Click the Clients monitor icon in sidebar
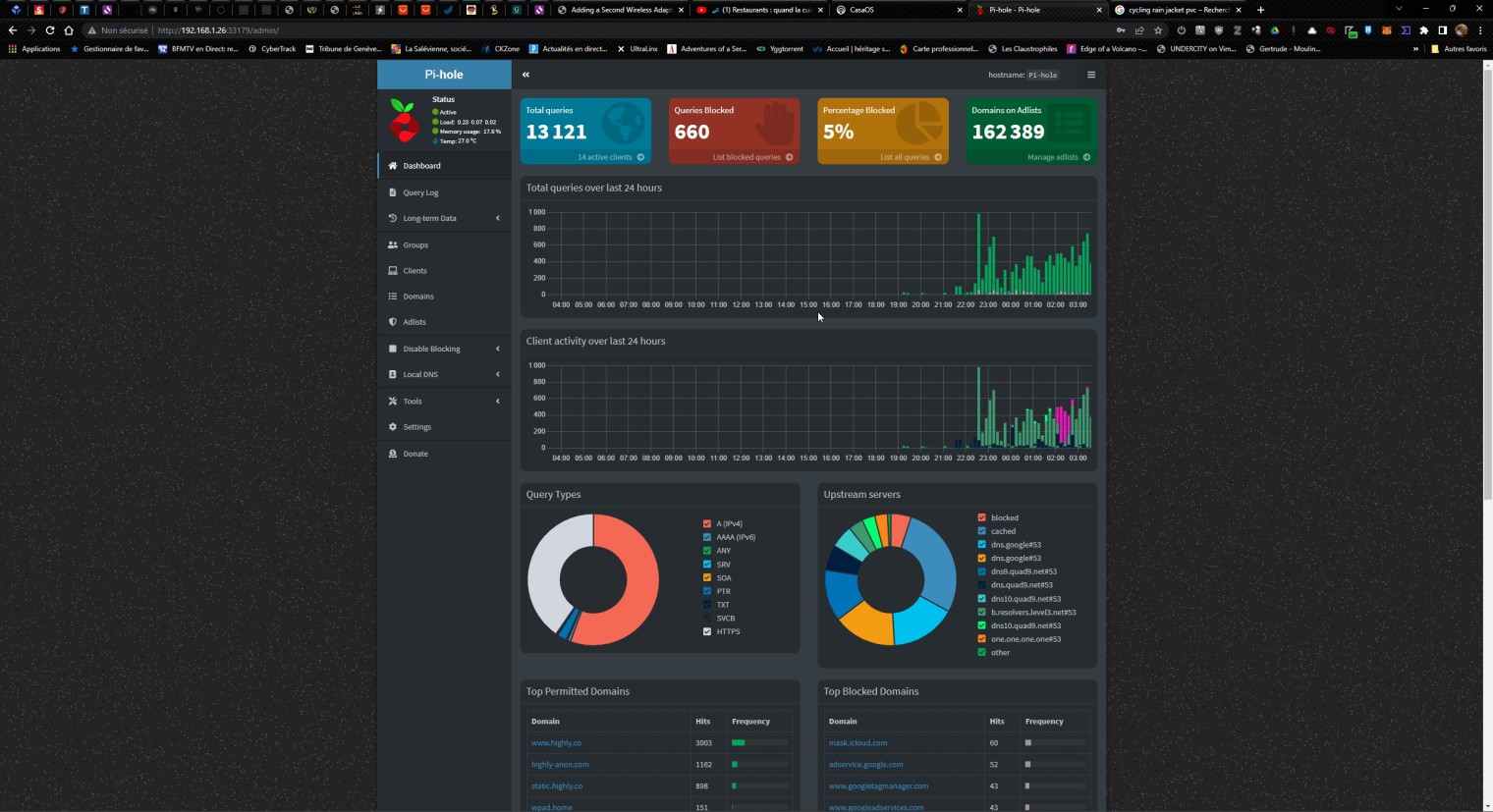This screenshot has height=812, width=1493. (393, 270)
